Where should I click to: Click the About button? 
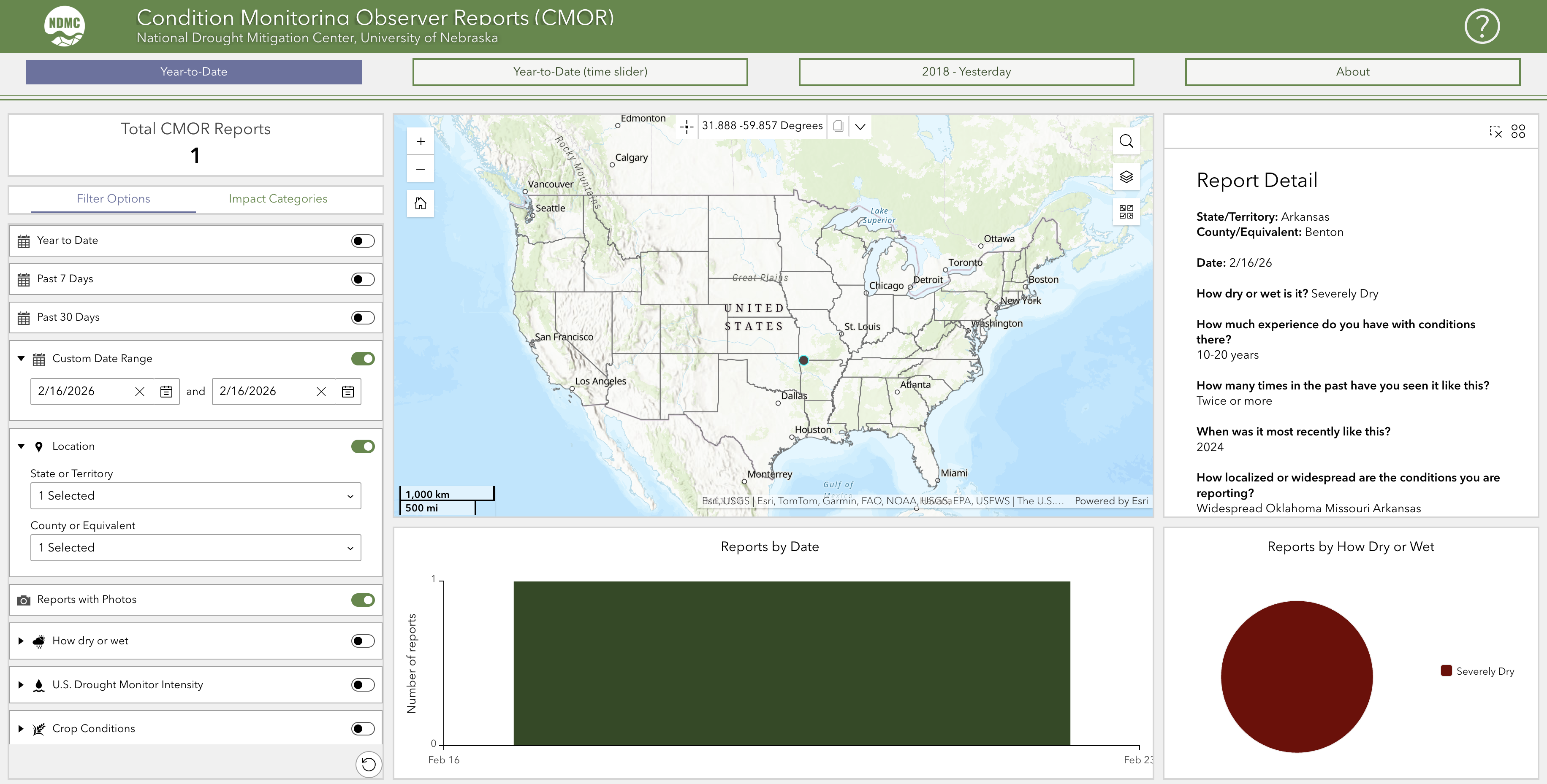tap(1352, 72)
